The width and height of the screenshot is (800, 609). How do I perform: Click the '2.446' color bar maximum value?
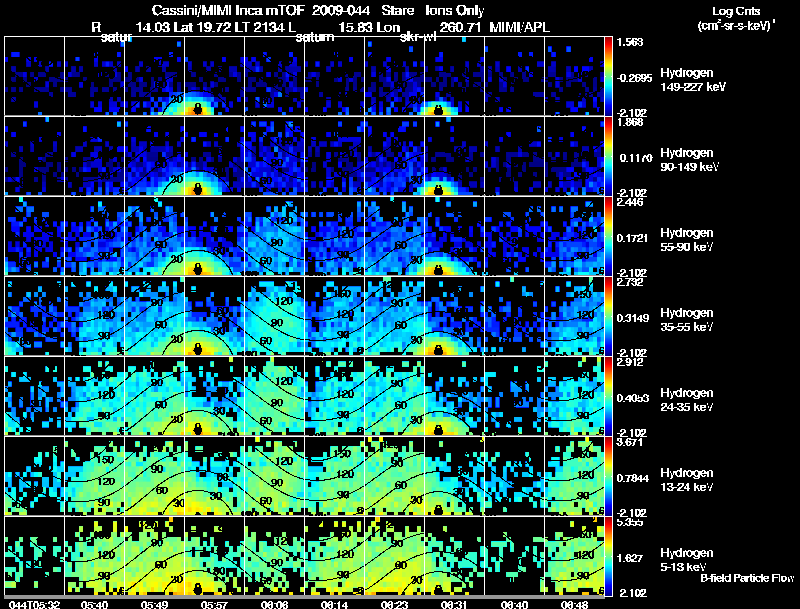630,202
